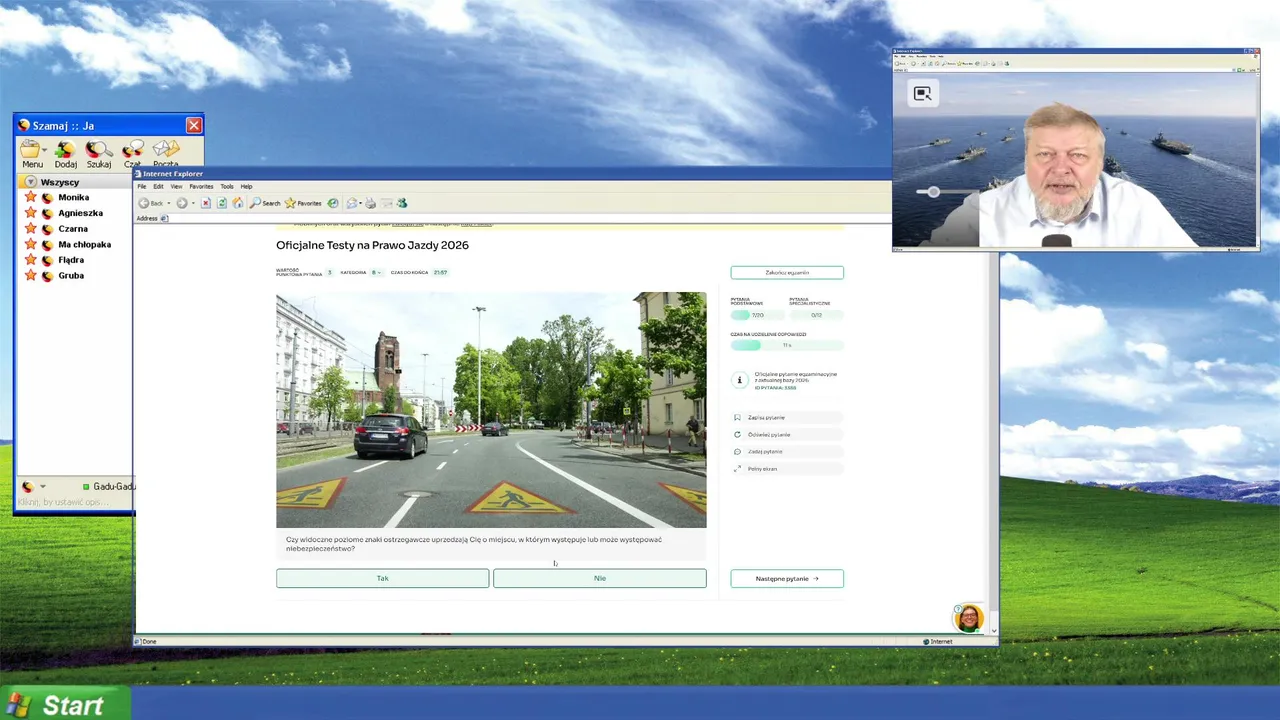The height and width of the screenshot is (720, 1280).
Task: Click the road crossing question image
Action: 491,410
